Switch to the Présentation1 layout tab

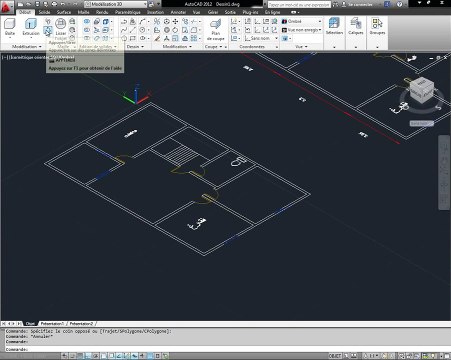[x=53, y=324]
